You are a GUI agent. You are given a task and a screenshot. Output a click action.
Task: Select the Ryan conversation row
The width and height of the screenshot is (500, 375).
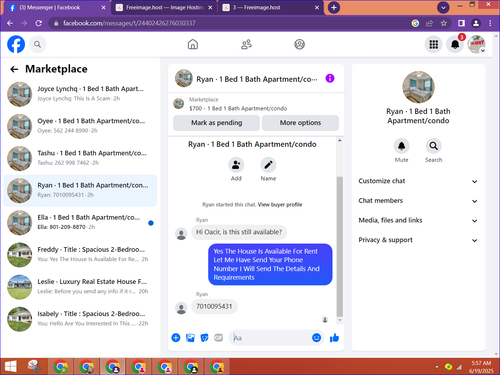point(80,190)
